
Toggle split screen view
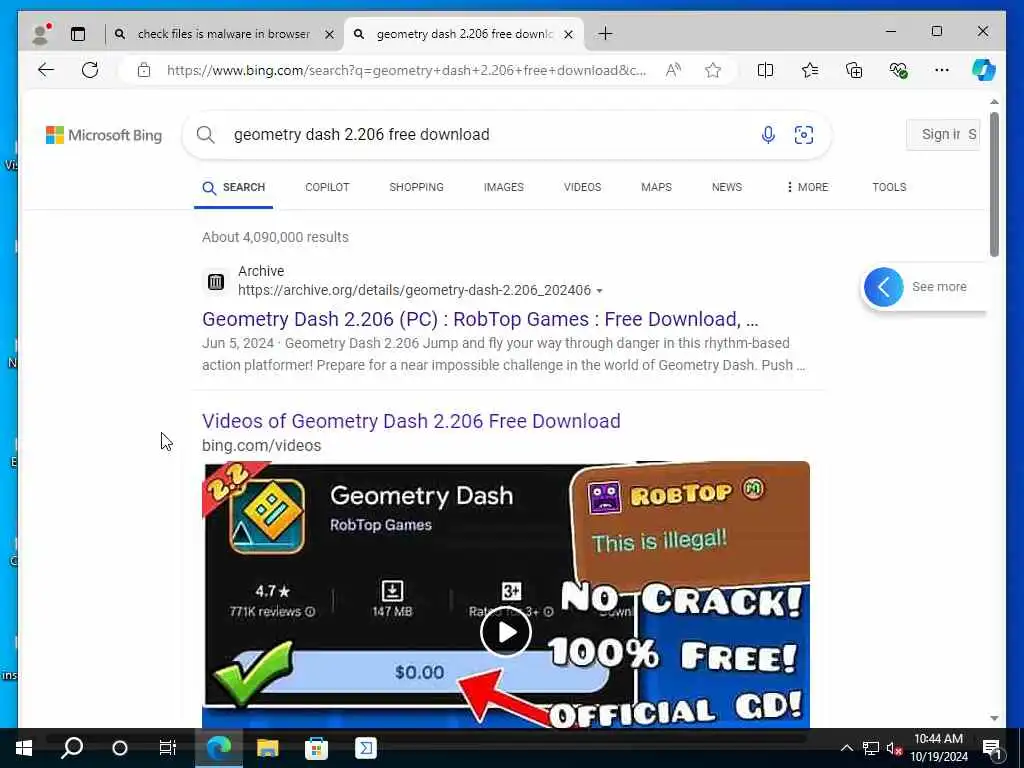765,70
